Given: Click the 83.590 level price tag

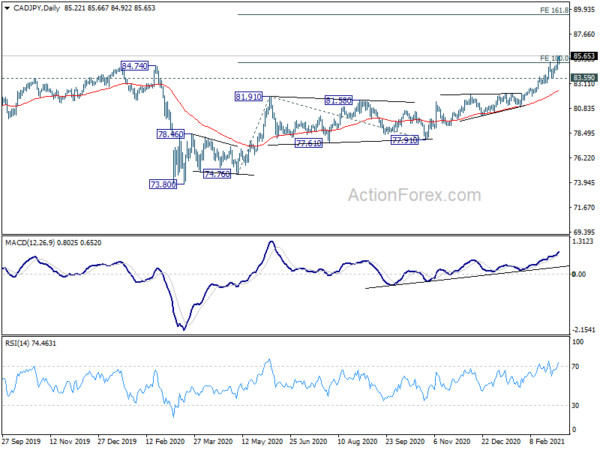Looking at the screenshot, I should (584, 78).
